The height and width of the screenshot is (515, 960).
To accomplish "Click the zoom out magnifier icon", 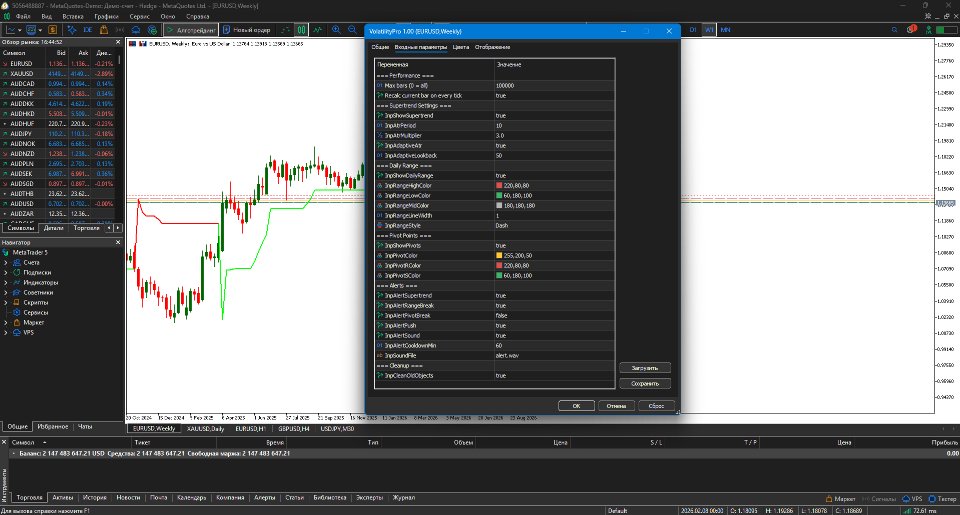I will tap(352, 29).
